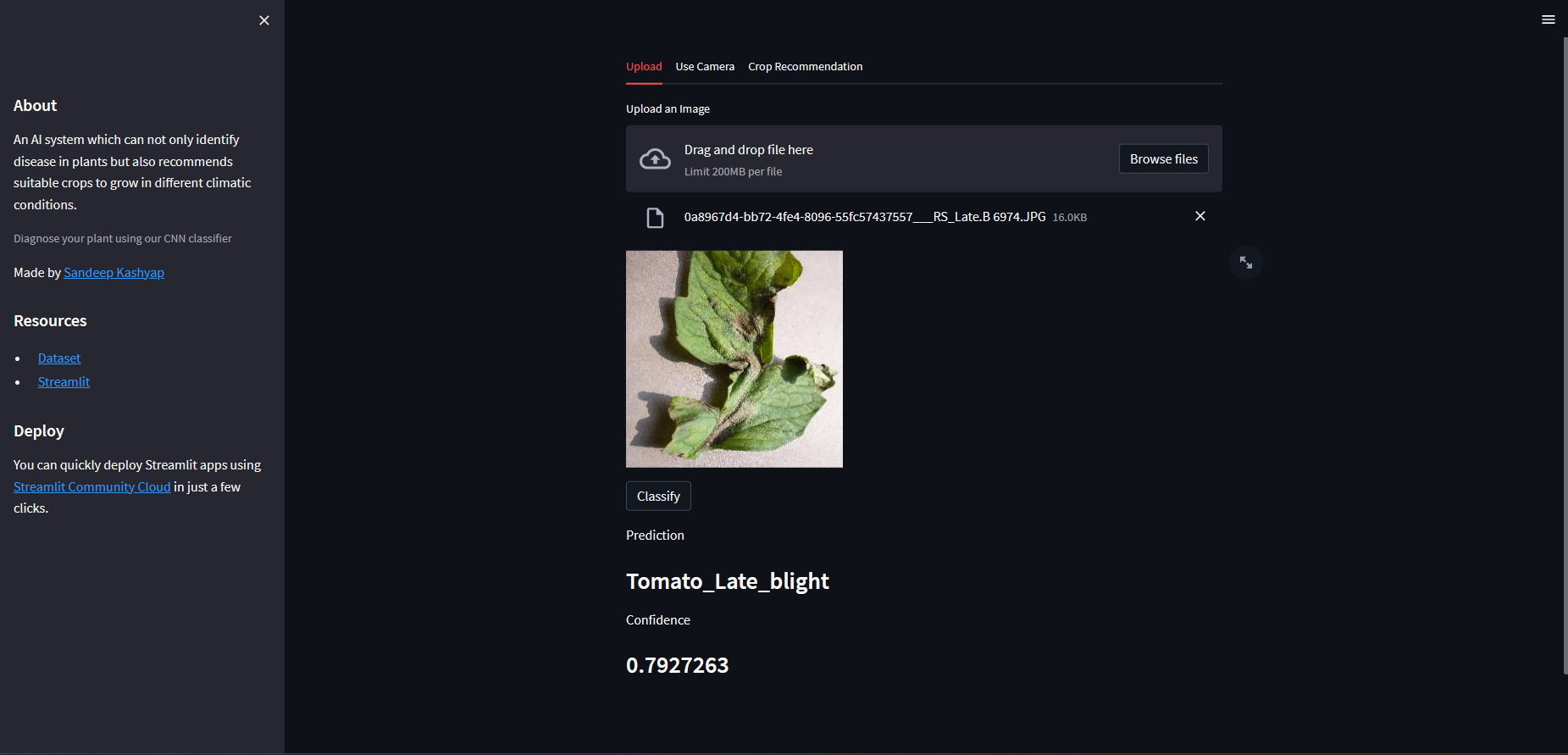Click the Tomato_Late_blight prediction heading

728,581
